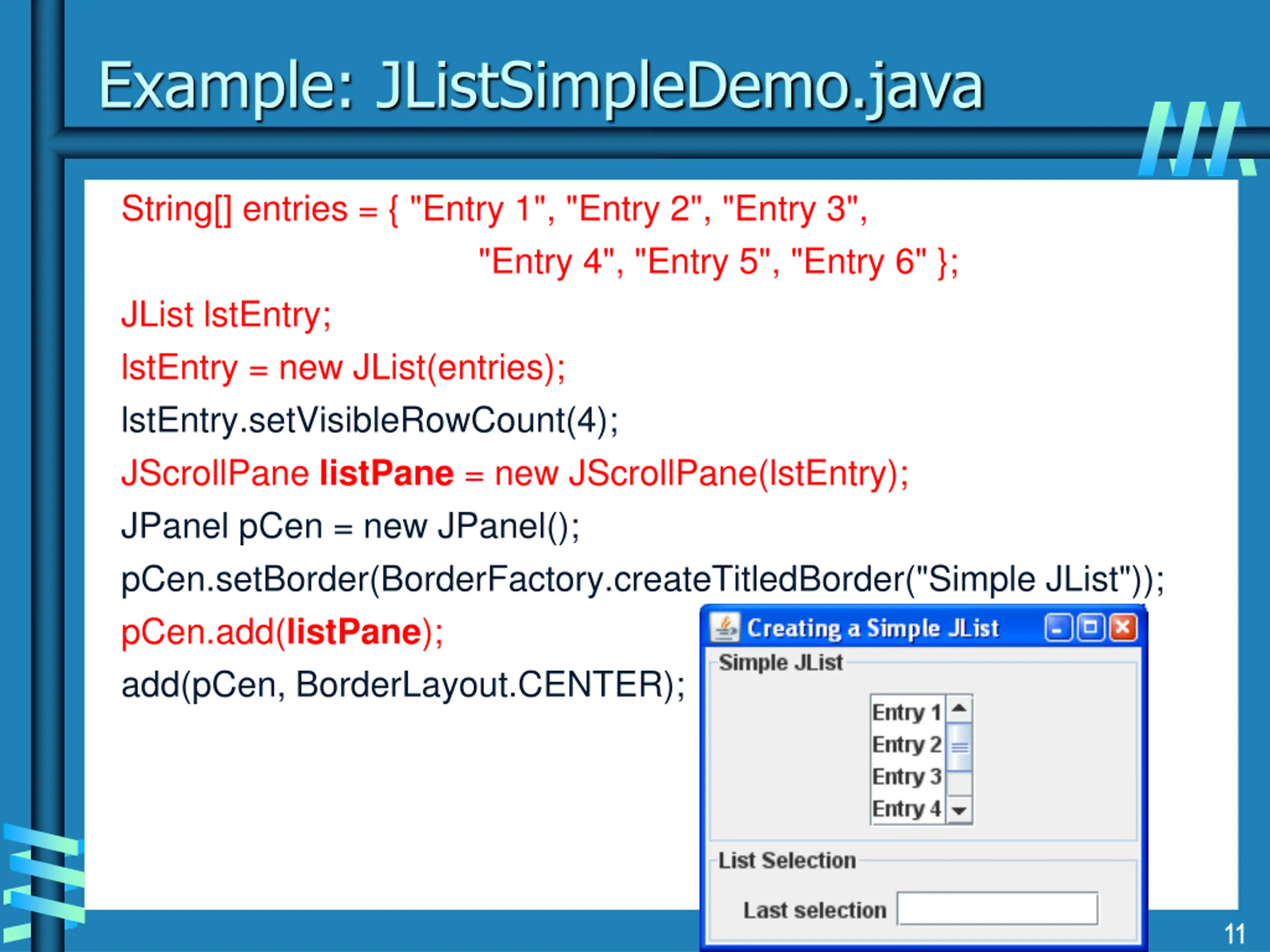The image size is (1270, 952).
Task: Click the Last selection text field
Action: click(x=997, y=908)
